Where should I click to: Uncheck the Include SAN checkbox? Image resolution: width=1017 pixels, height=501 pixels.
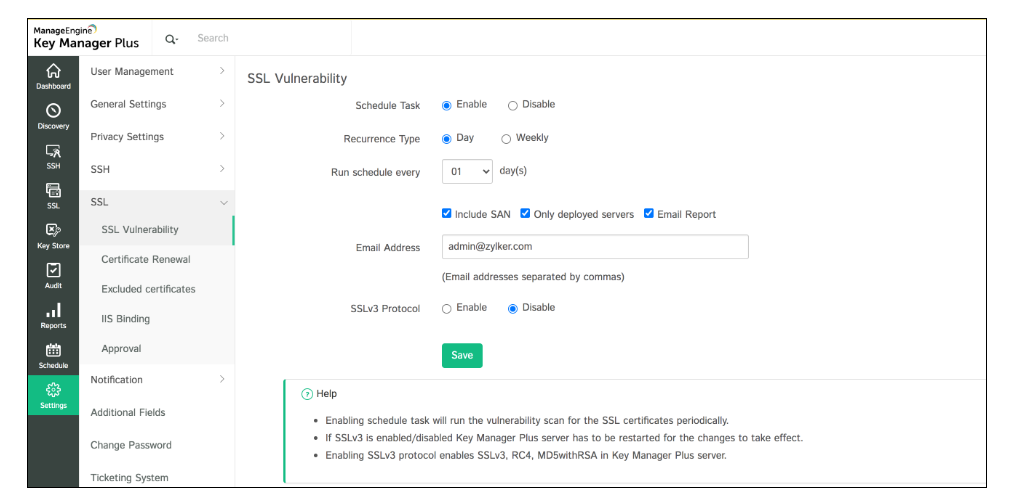pos(447,214)
